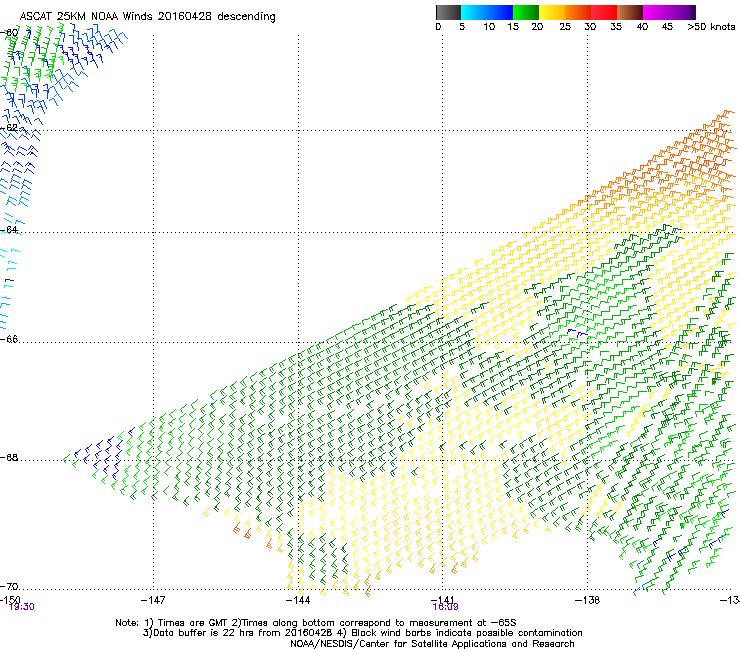
Task: Click the longitude label '-144'
Action: [298, 600]
